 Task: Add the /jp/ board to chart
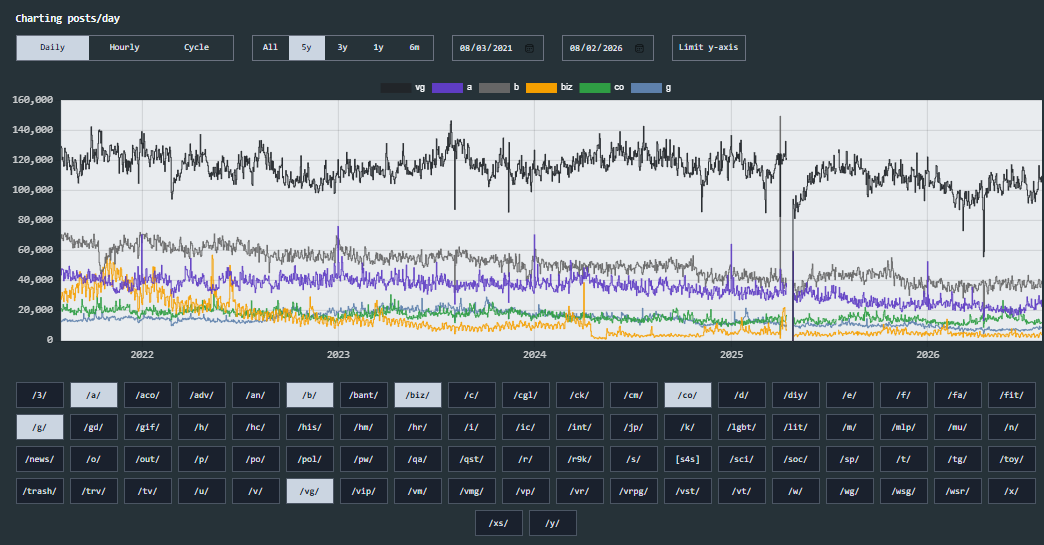point(634,427)
